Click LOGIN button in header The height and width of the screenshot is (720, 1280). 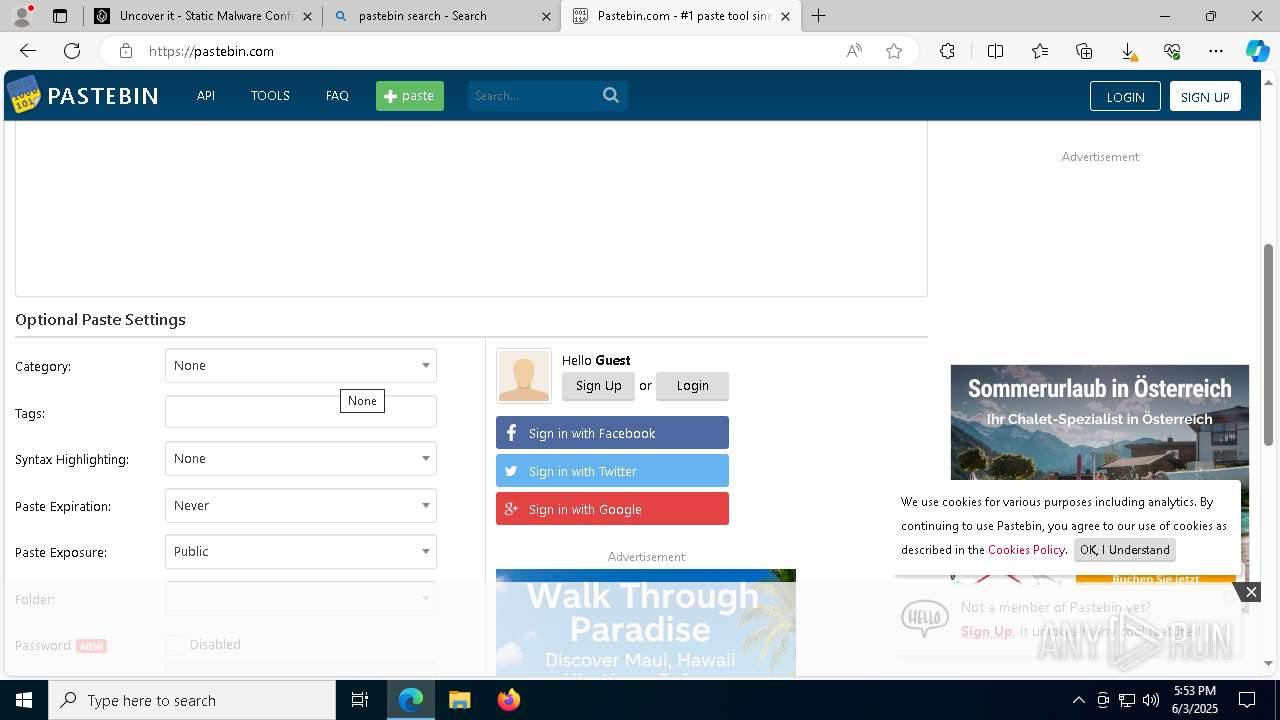(1125, 96)
